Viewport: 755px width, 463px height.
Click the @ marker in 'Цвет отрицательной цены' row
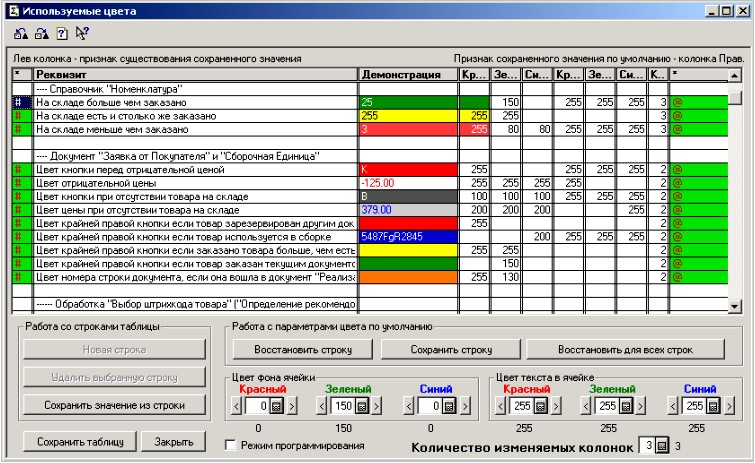click(675, 182)
